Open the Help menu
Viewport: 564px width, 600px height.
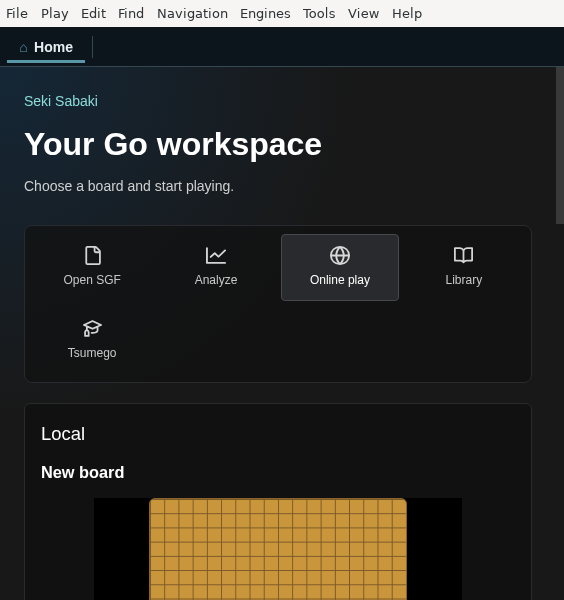click(407, 13)
